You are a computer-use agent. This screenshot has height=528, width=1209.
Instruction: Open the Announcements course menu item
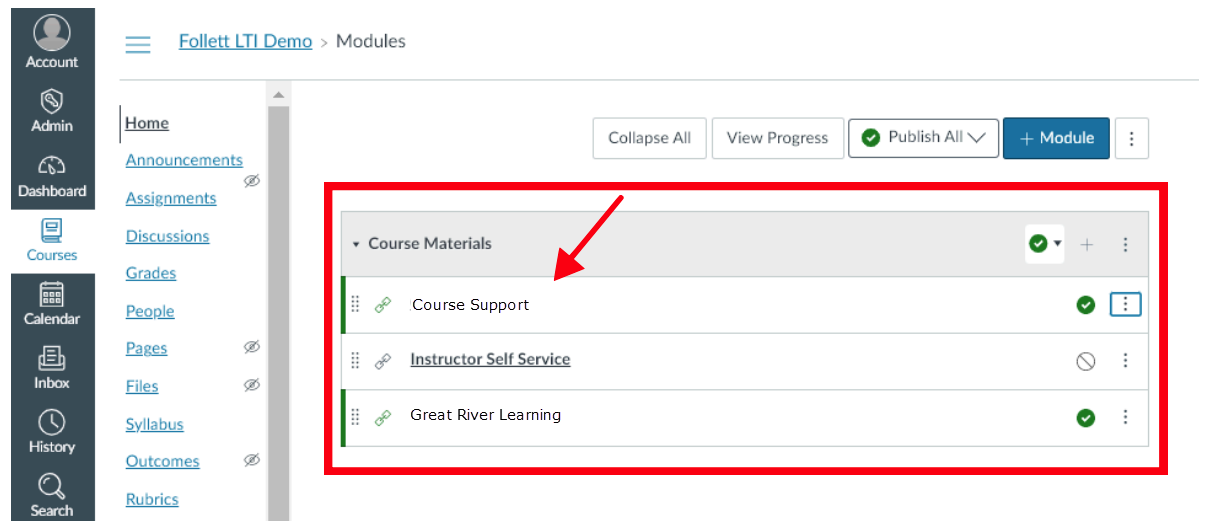point(184,160)
